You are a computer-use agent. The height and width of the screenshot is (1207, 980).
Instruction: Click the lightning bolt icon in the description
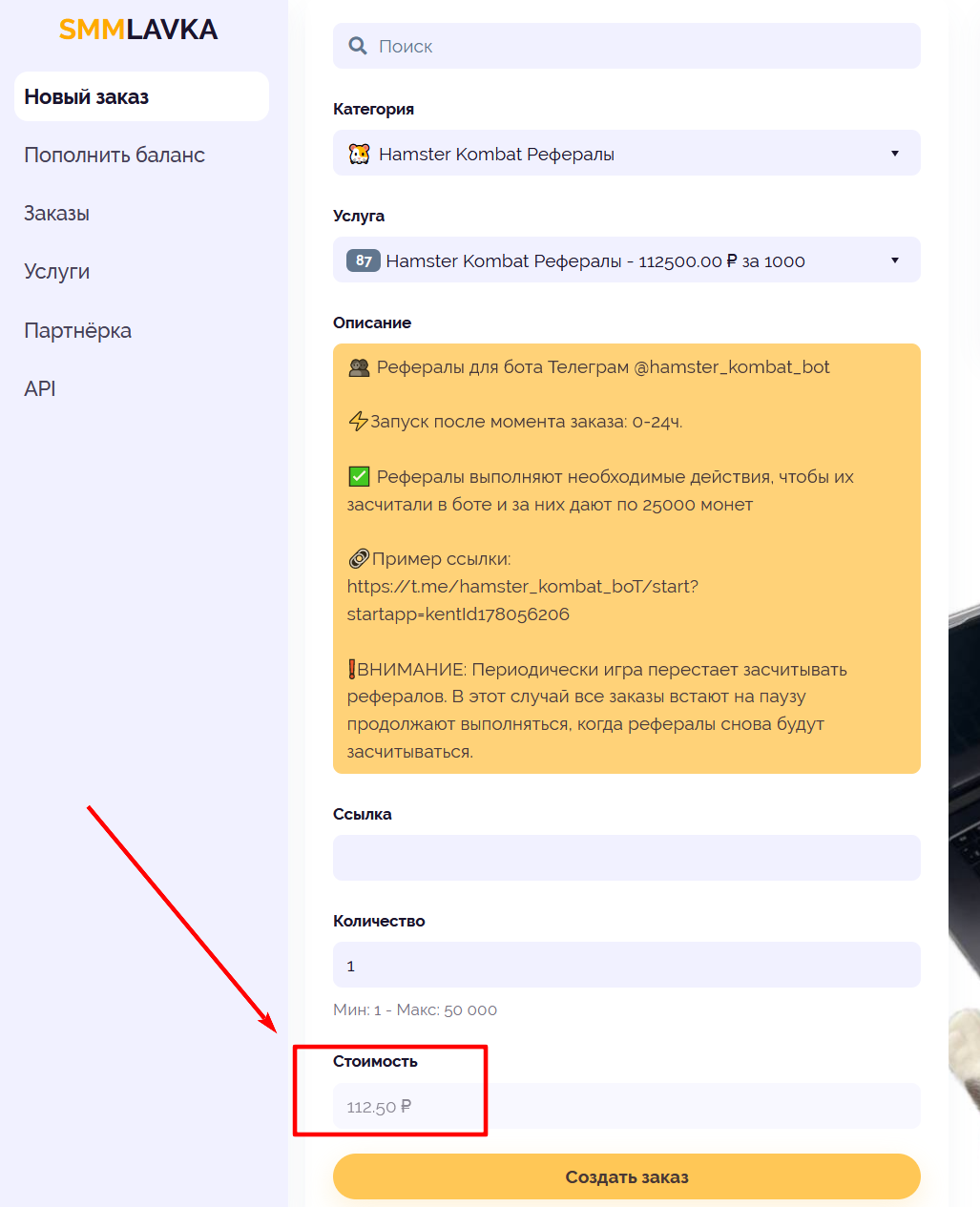click(x=358, y=421)
